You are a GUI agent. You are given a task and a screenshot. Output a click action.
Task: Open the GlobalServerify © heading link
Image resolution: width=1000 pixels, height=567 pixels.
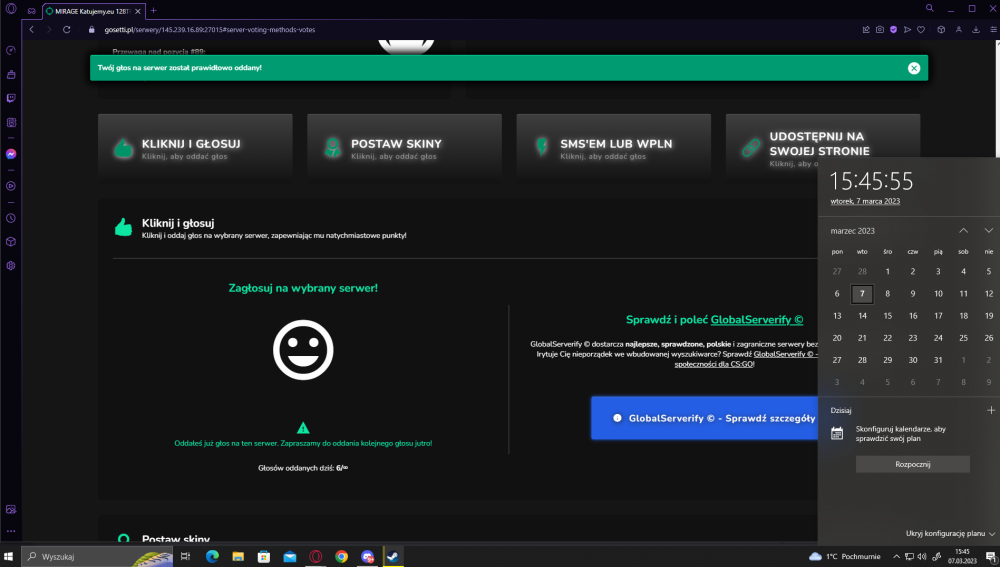[x=757, y=320]
